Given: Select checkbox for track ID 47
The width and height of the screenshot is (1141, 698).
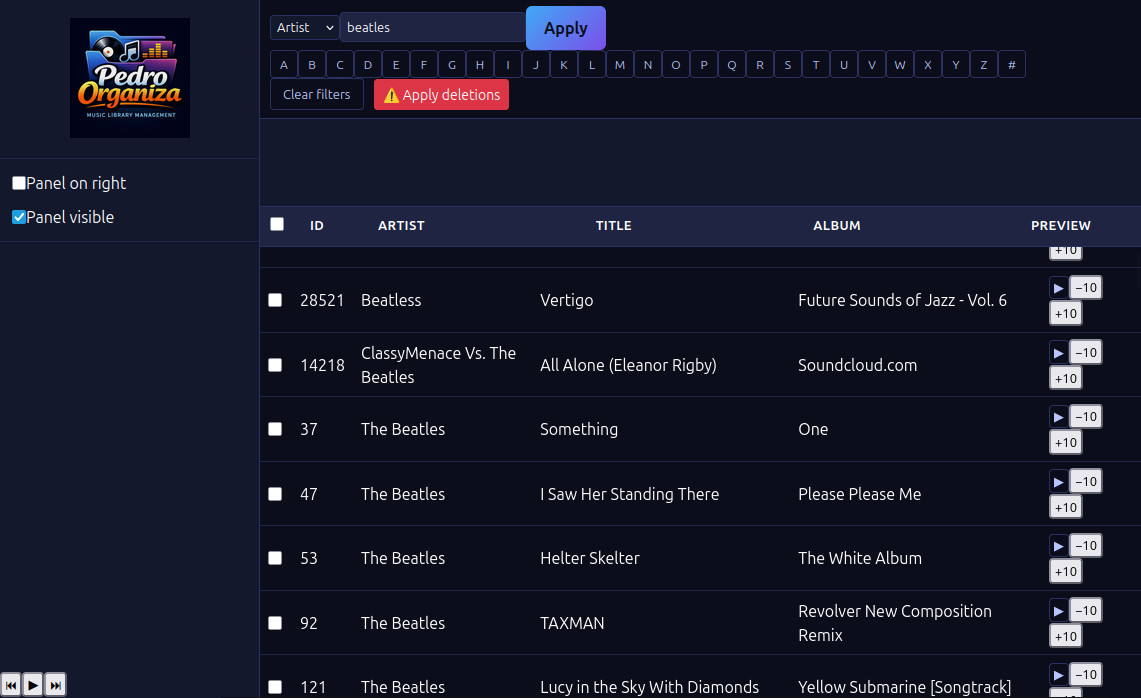Looking at the screenshot, I should (x=275, y=494).
